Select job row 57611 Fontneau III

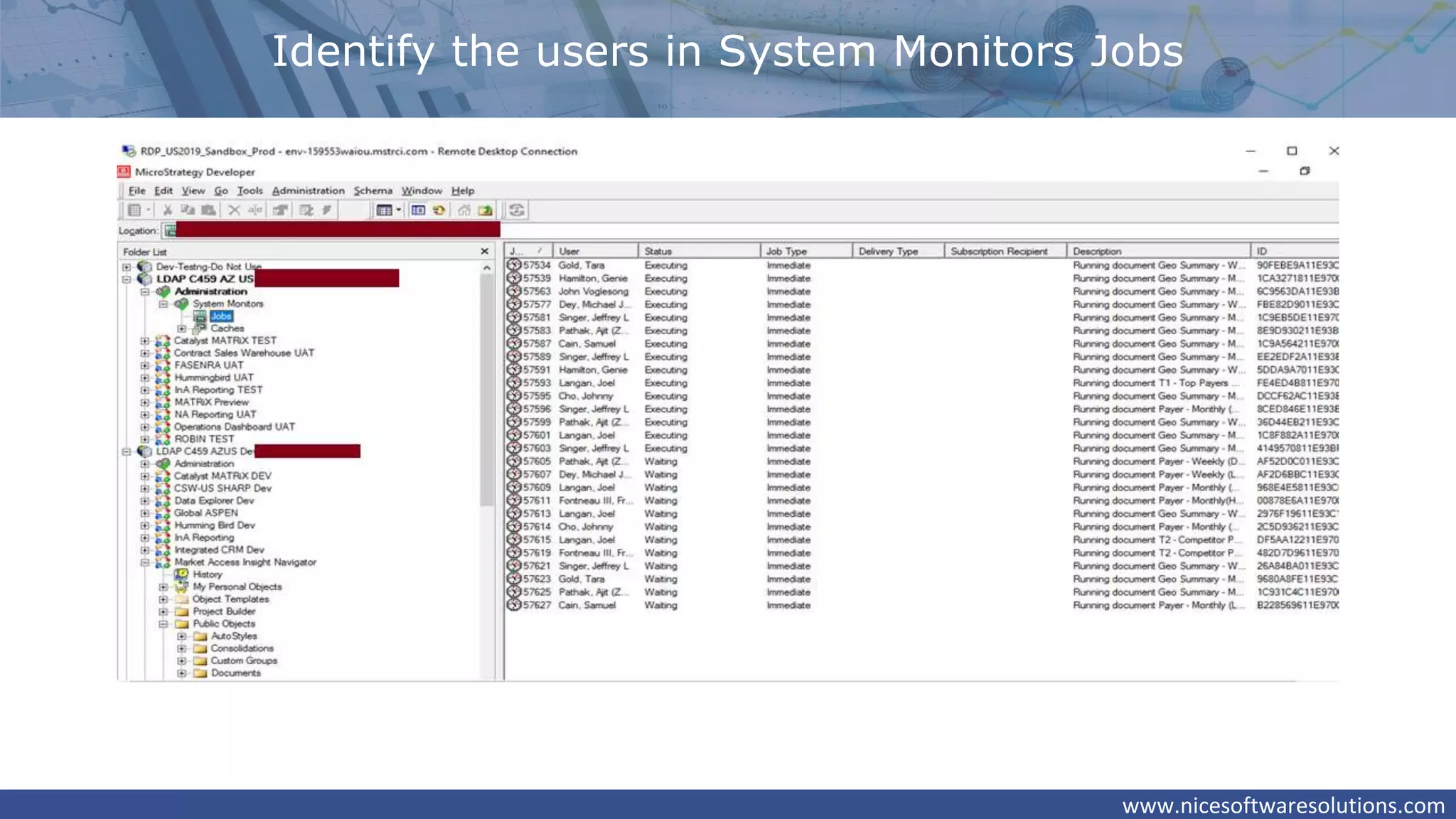922,500
